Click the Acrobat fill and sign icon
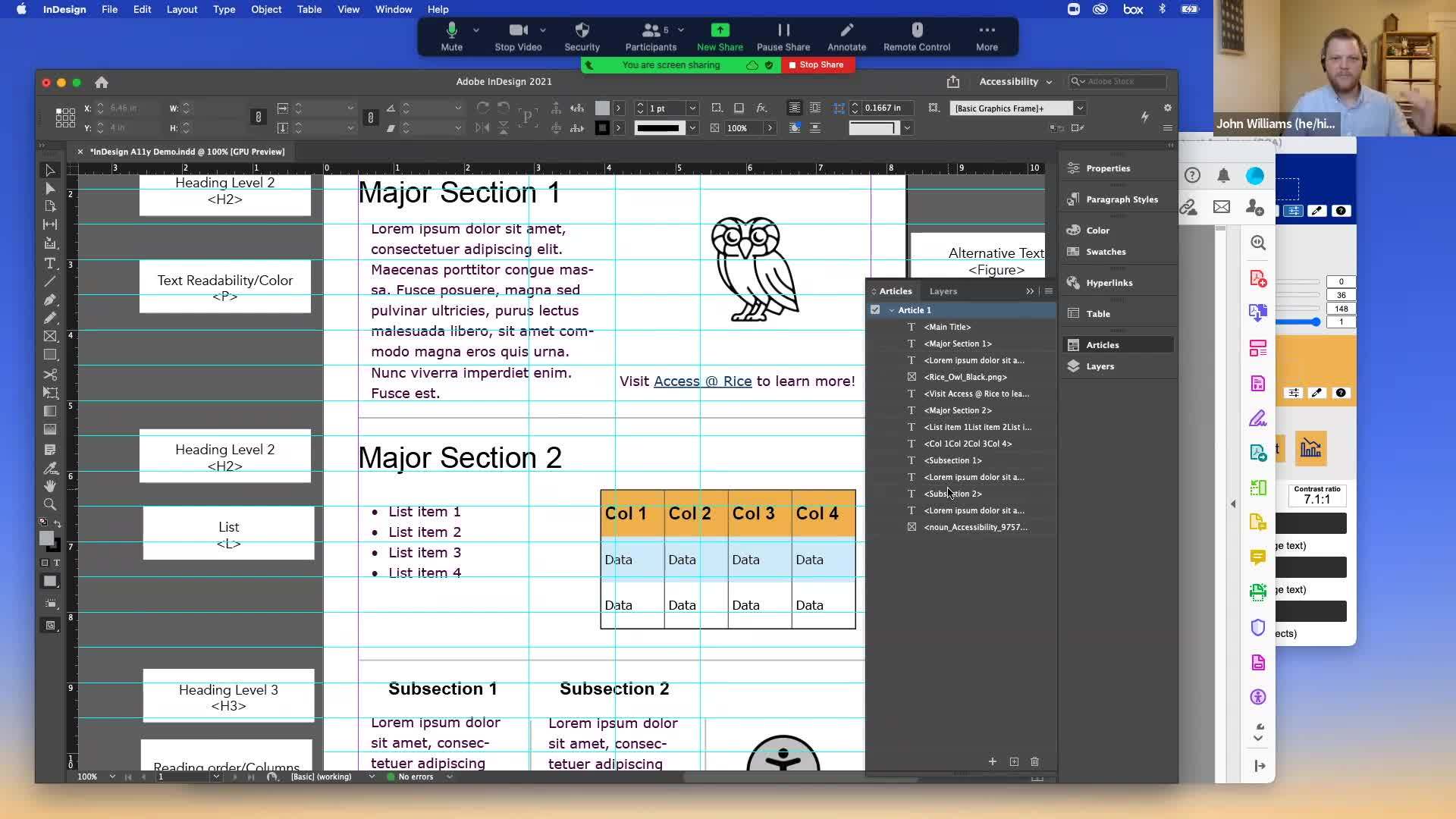 tap(1257, 419)
